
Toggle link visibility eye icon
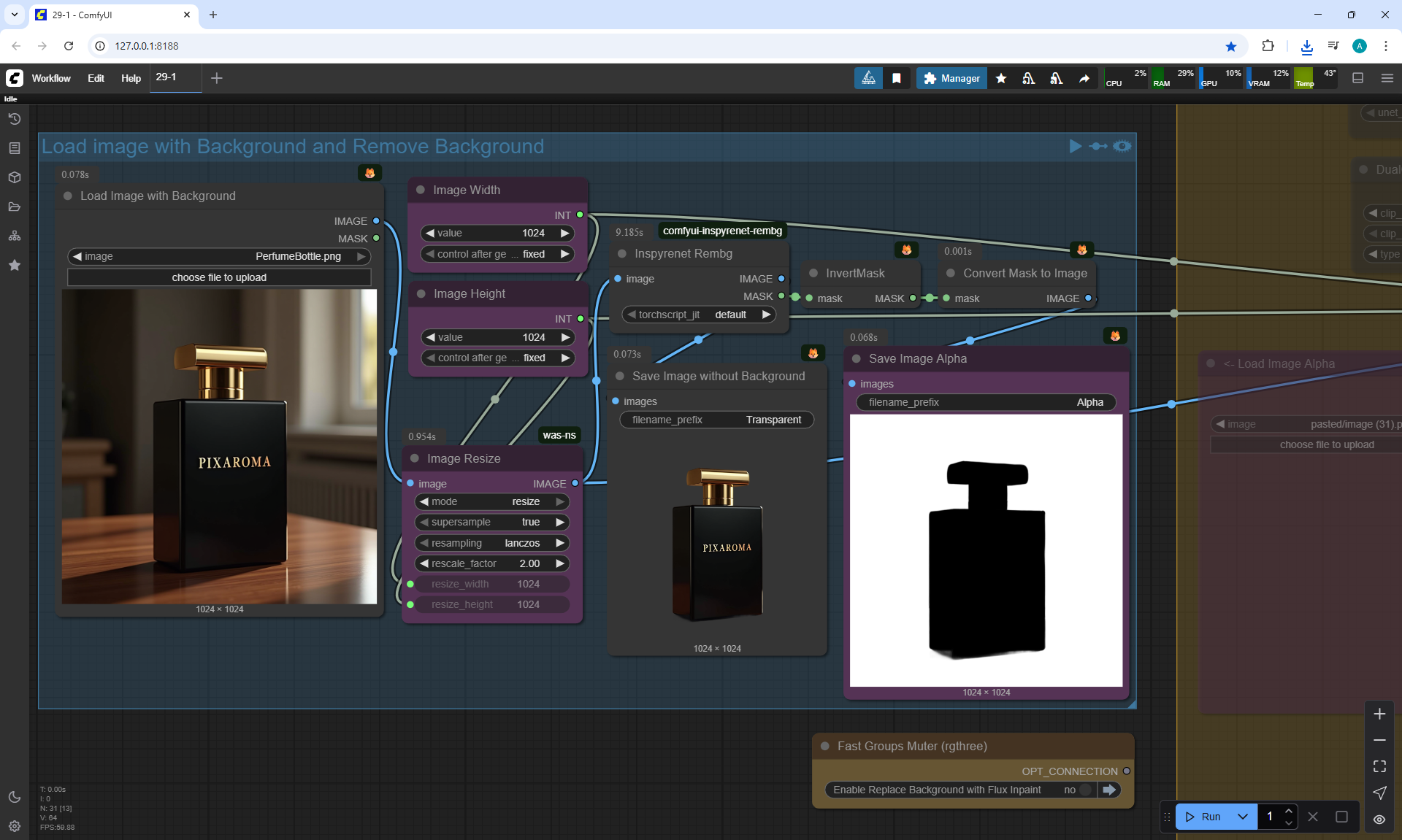pyautogui.click(x=1379, y=819)
